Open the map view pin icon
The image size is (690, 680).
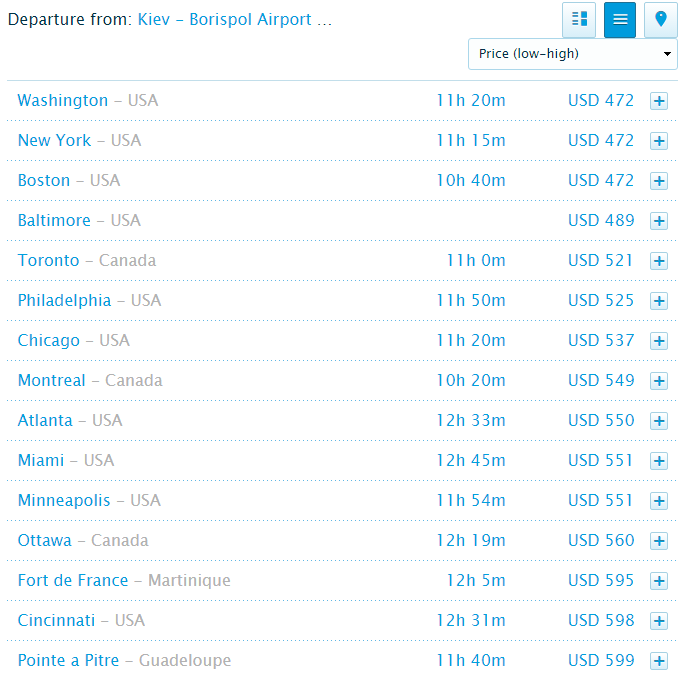coord(661,20)
